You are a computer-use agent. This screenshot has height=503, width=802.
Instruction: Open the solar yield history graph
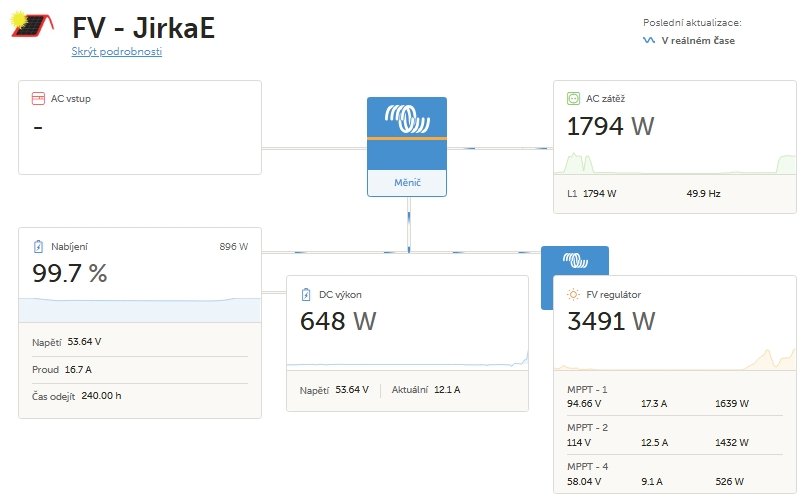(x=675, y=358)
